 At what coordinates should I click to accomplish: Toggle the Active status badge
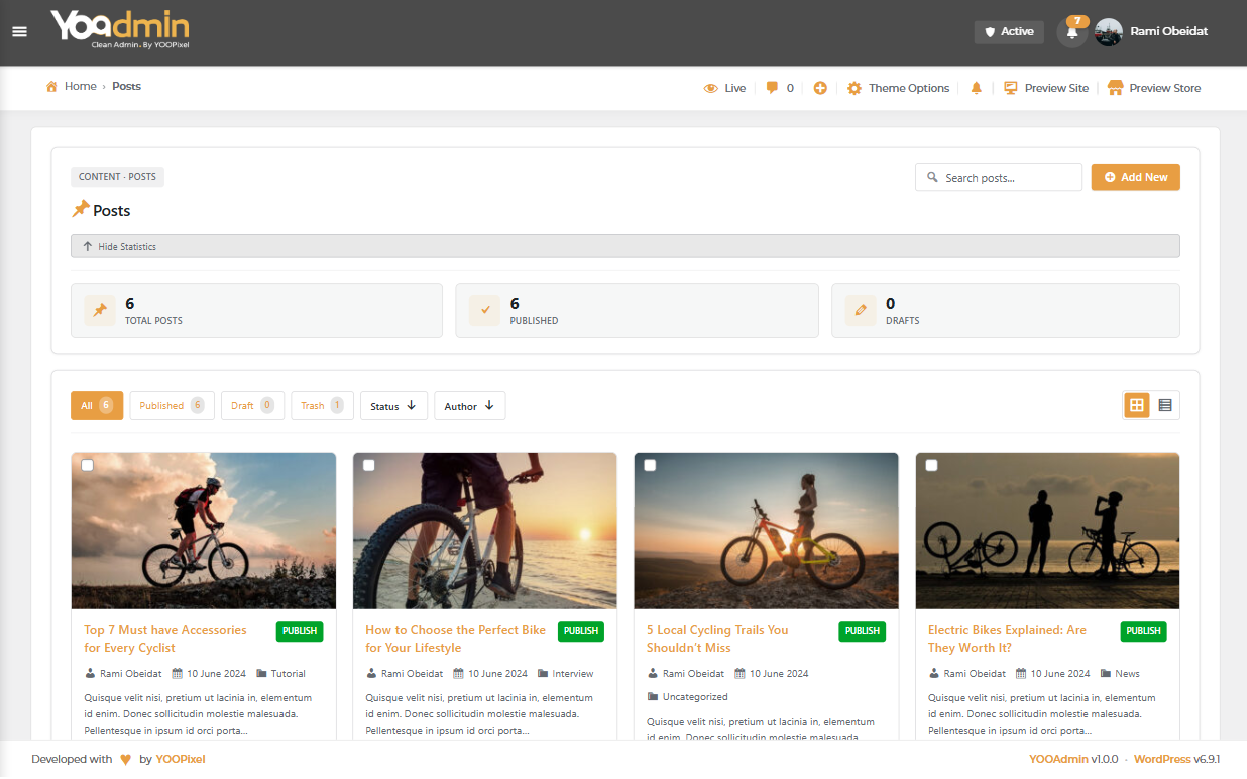tap(1009, 32)
